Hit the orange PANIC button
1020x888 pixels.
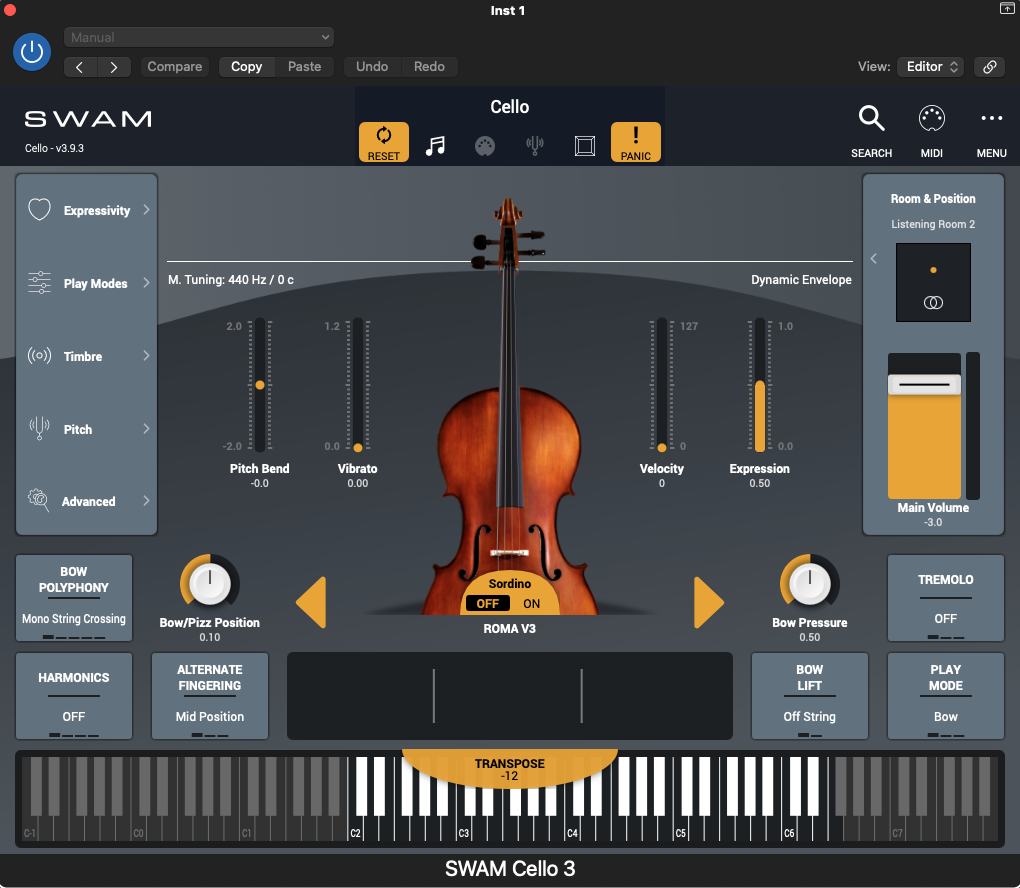pos(636,142)
